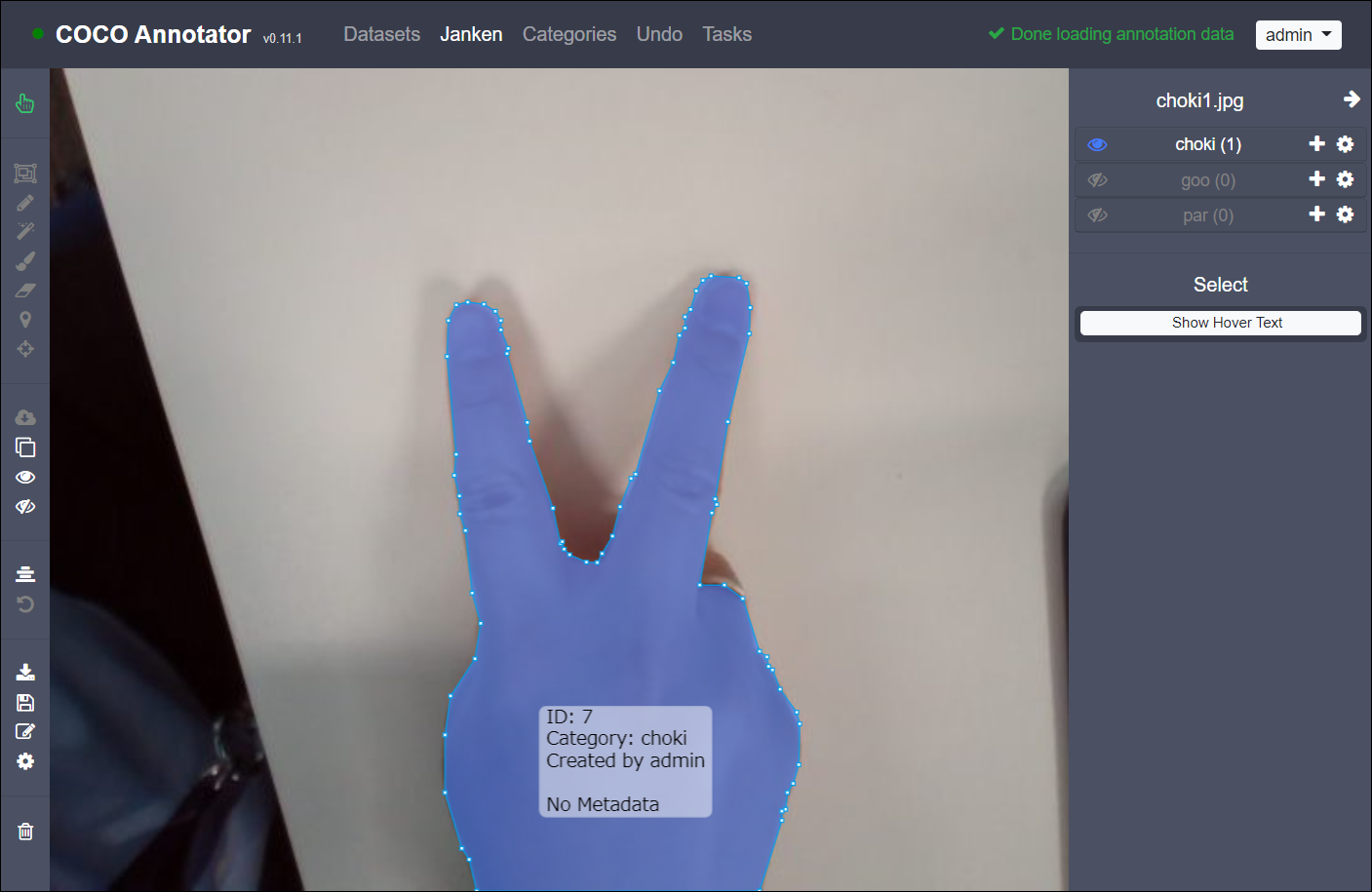Click the Download COCO icon
The image size is (1372, 892).
25,672
